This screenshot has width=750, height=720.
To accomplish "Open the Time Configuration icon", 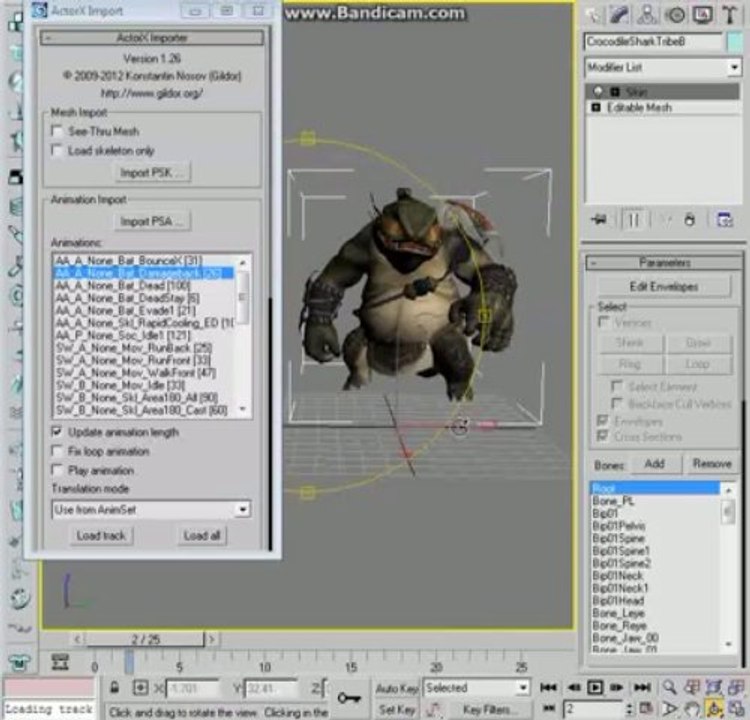I will [x=646, y=709].
